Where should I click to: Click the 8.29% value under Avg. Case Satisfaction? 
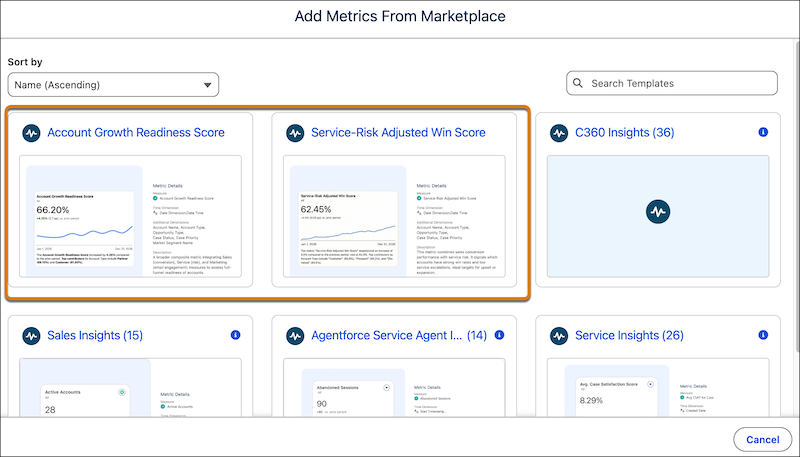591,400
